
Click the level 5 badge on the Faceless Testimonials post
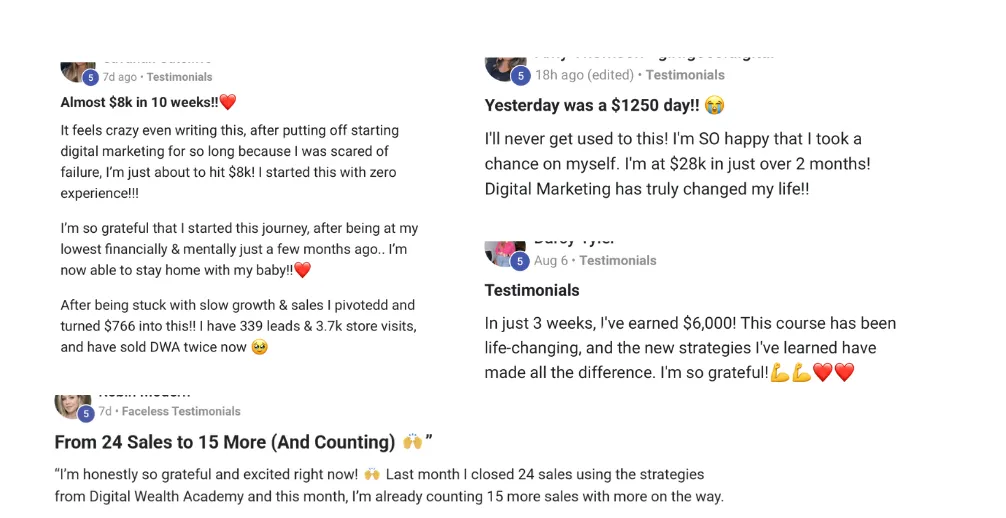point(85,412)
